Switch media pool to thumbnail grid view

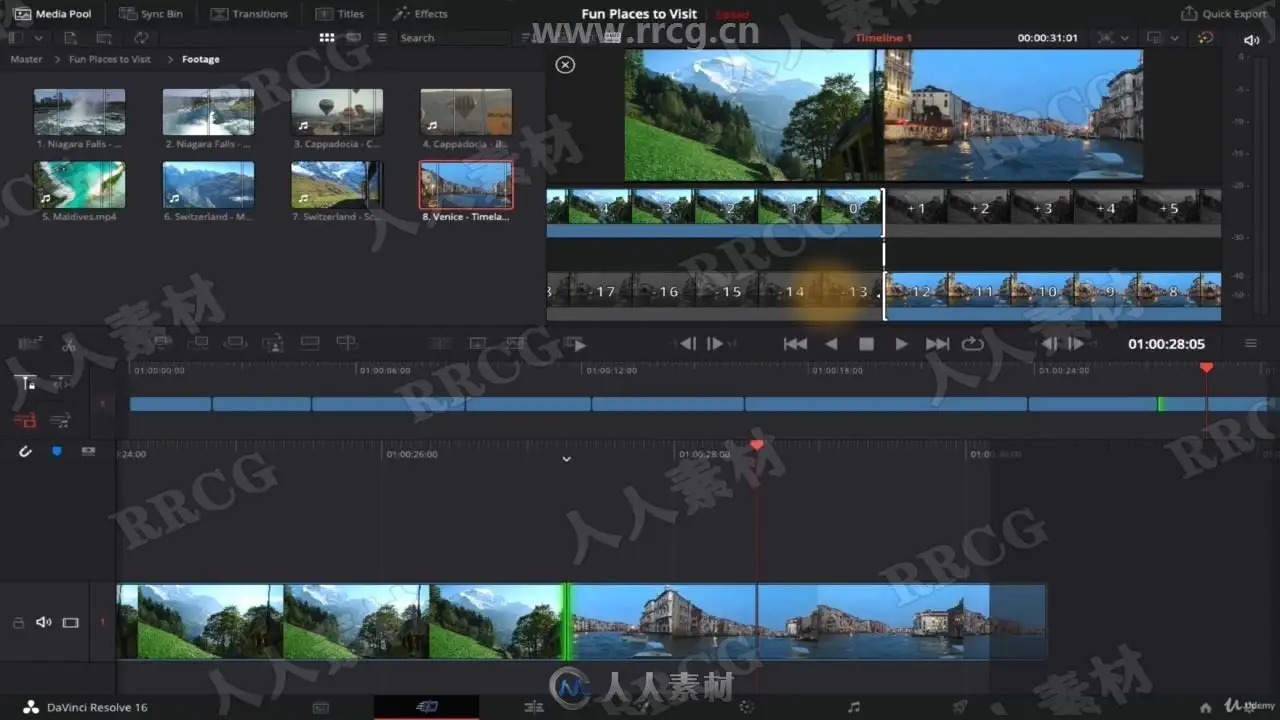coord(327,38)
